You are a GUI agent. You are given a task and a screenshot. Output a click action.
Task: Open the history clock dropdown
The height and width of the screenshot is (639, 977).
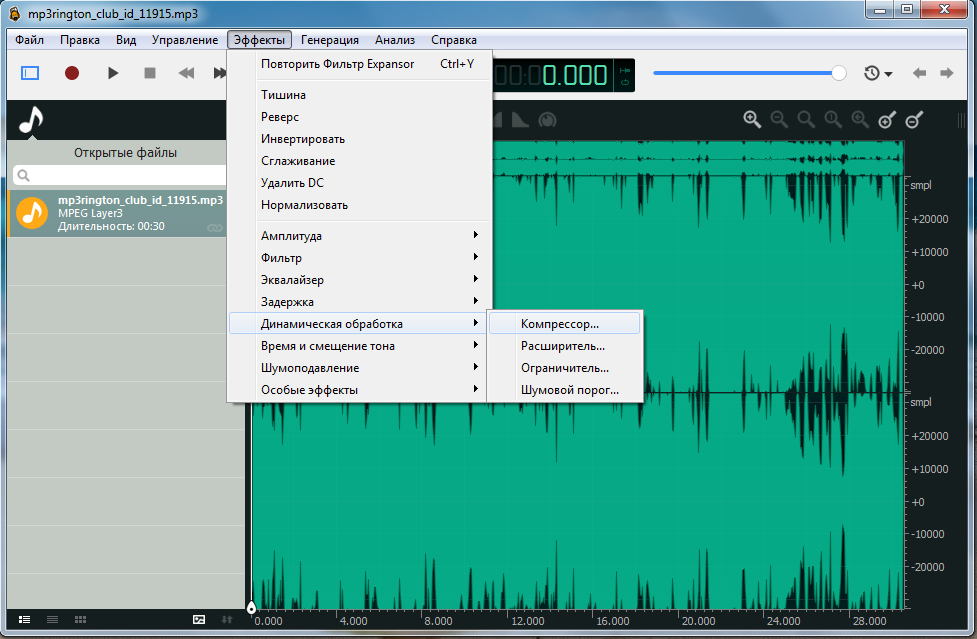point(878,73)
